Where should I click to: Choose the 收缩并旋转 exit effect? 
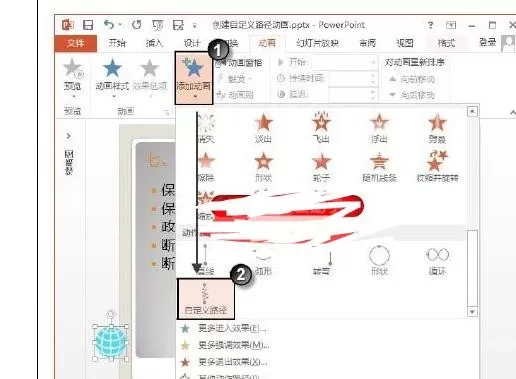pyautogui.click(x=437, y=167)
